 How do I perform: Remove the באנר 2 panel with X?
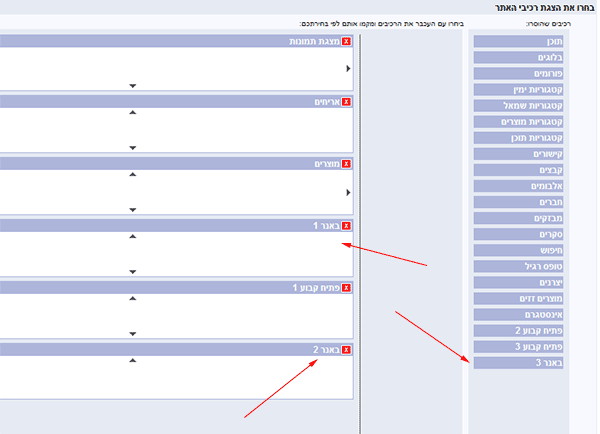[347, 350]
